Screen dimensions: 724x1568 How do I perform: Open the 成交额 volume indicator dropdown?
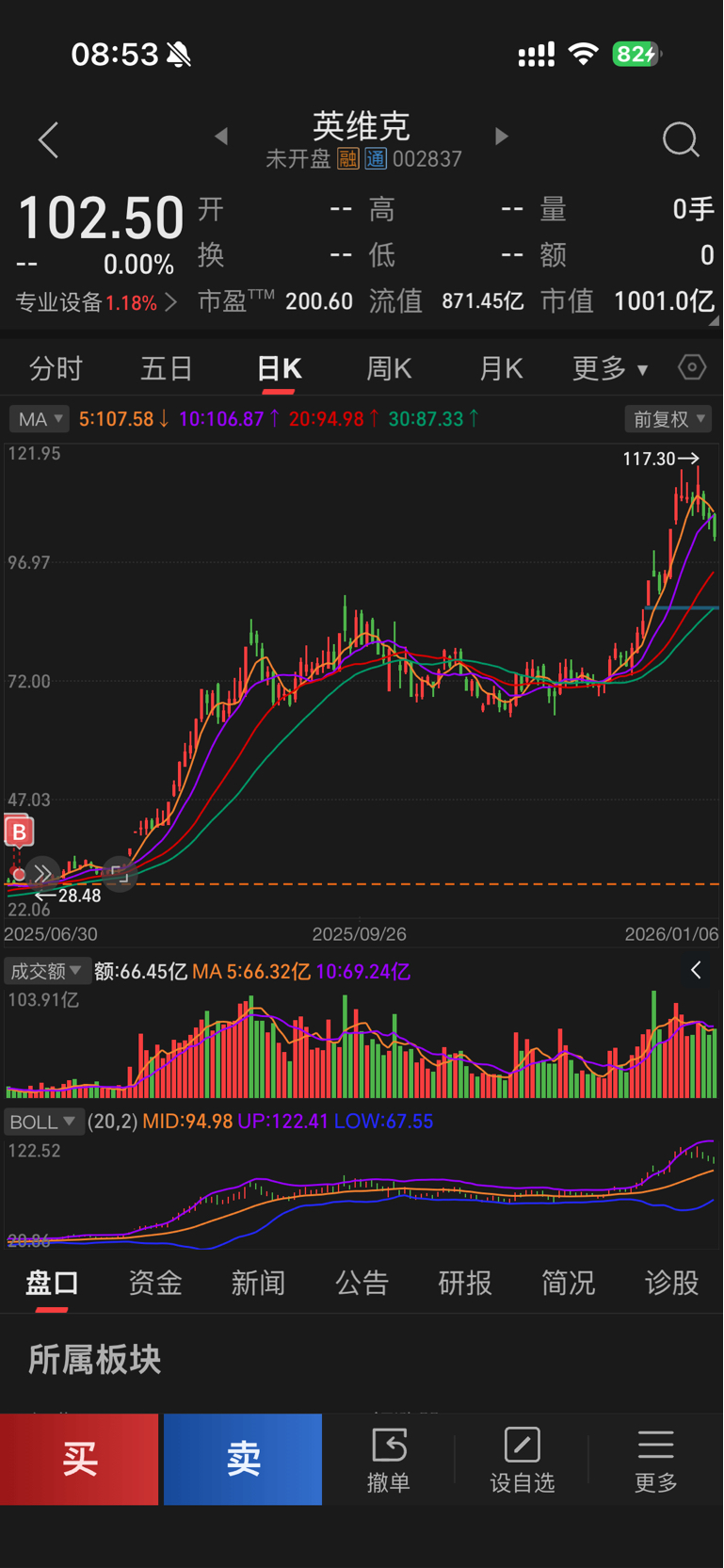point(46,971)
